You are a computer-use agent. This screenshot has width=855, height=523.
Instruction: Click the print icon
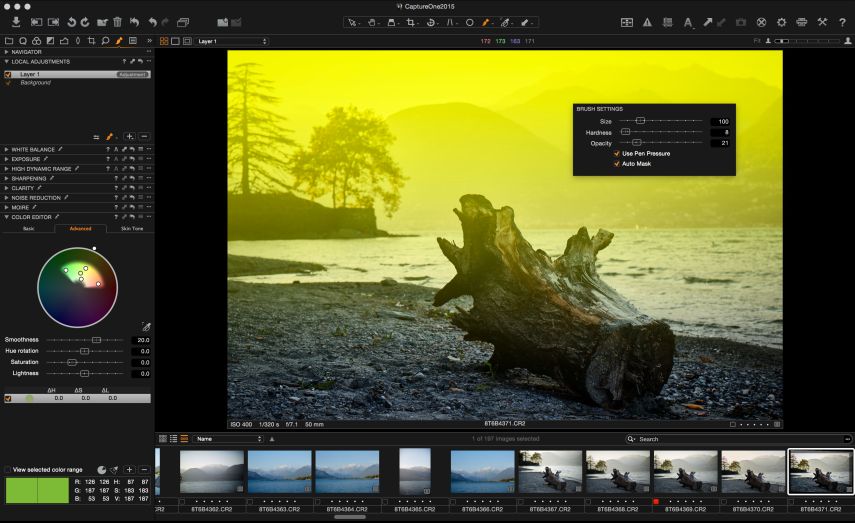pos(802,22)
